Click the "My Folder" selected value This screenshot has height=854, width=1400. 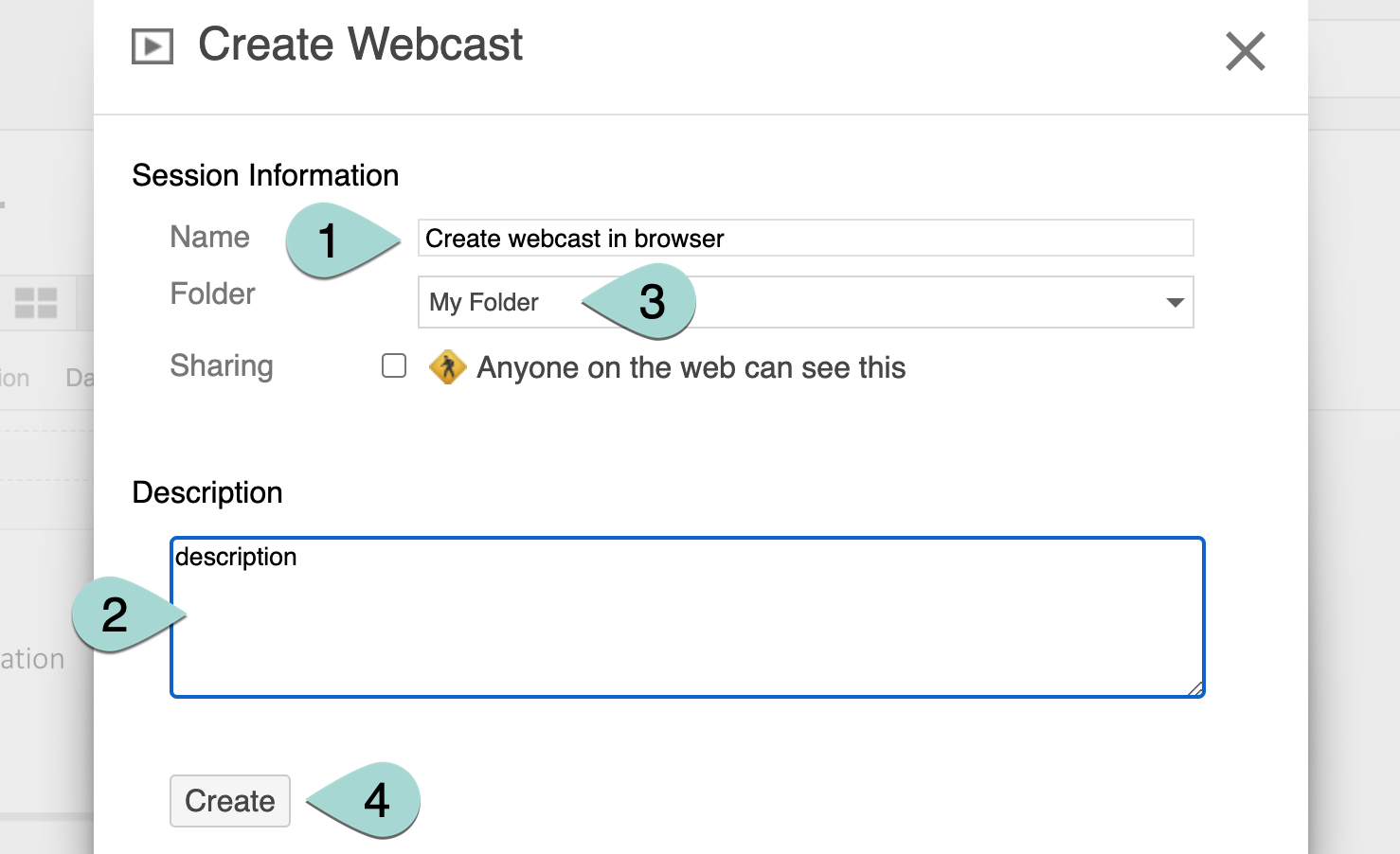point(484,302)
